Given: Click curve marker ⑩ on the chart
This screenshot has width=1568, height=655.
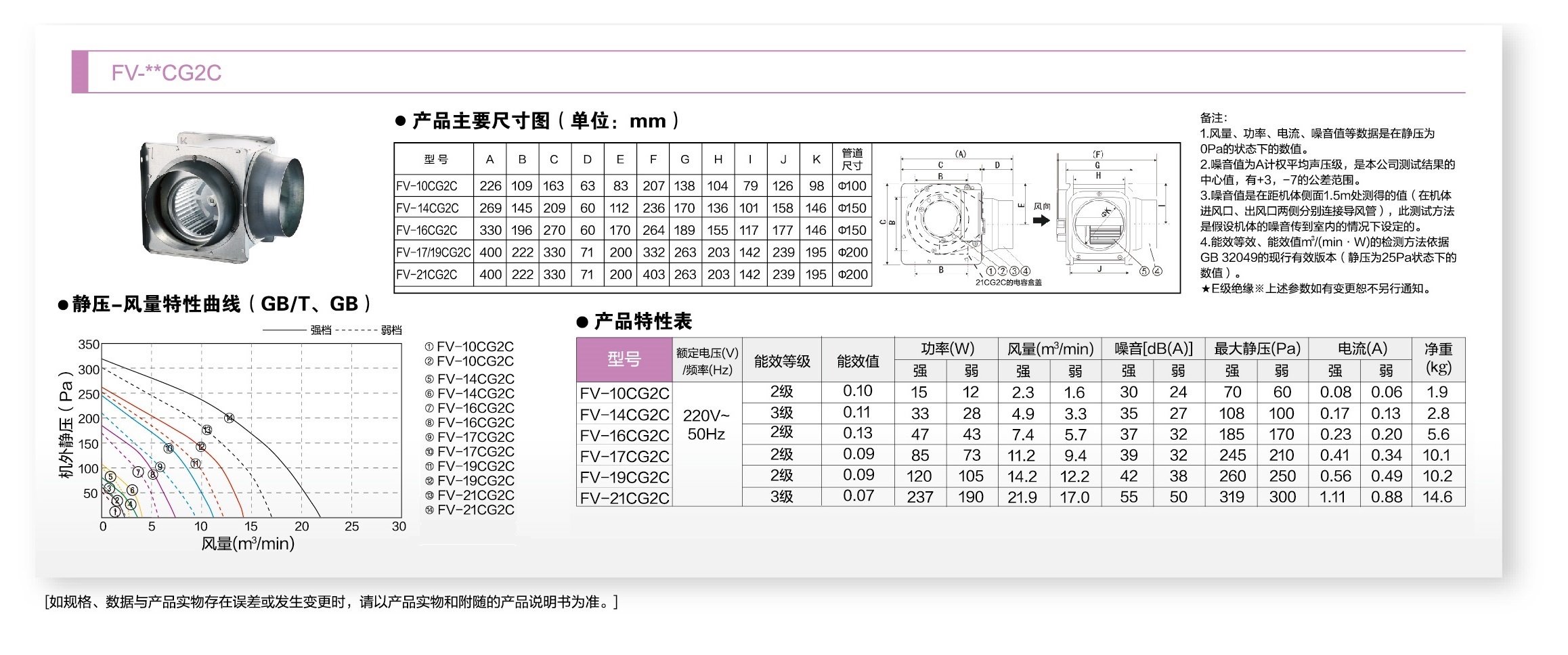Looking at the screenshot, I should tap(169, 448).
